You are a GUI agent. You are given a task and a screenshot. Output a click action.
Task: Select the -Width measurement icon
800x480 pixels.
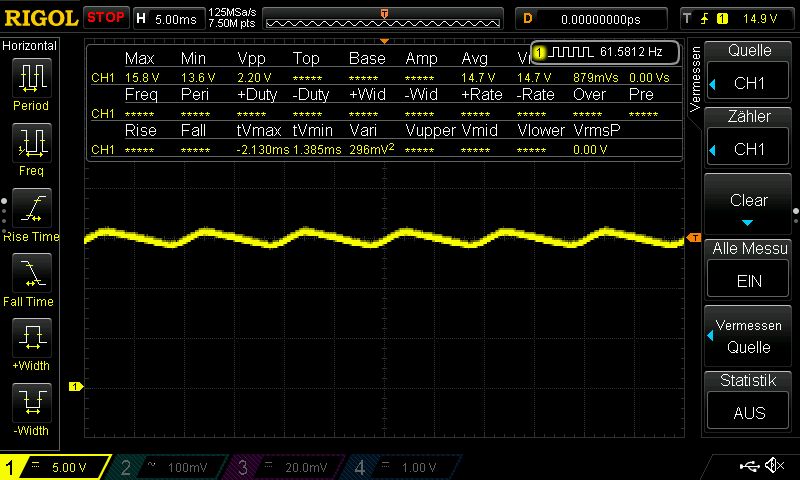[x=31, y=402]
